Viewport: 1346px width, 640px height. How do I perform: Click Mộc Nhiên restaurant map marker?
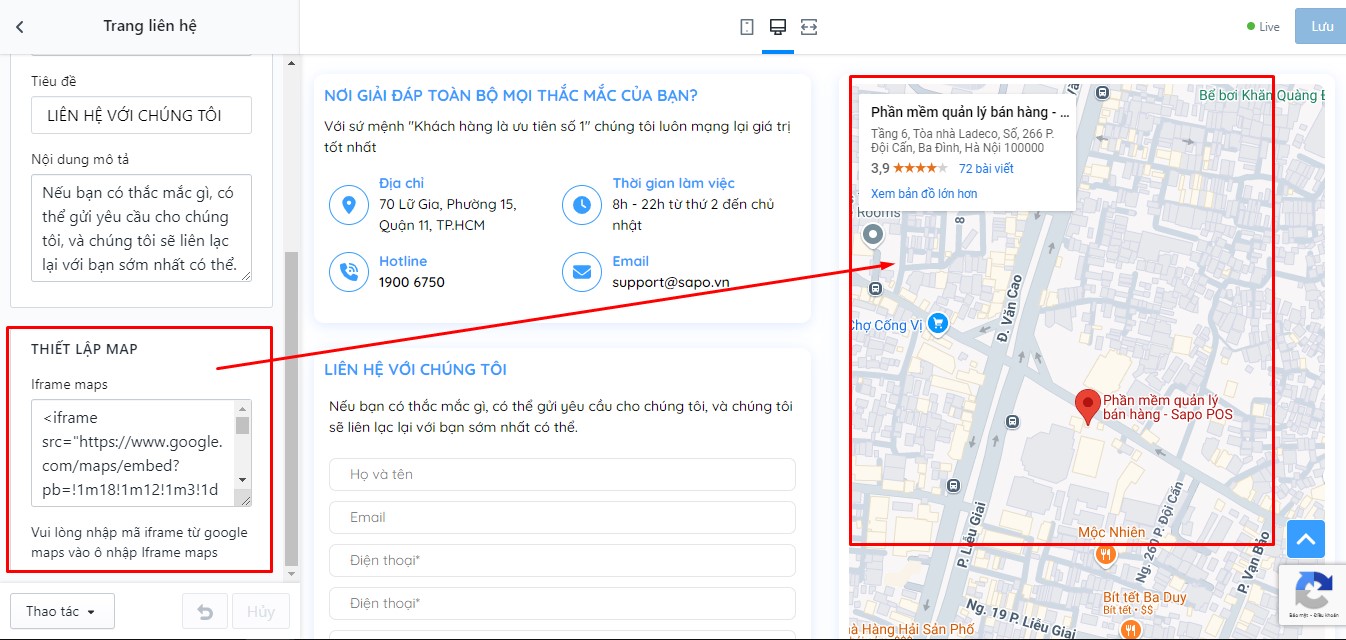point(1105,552)
